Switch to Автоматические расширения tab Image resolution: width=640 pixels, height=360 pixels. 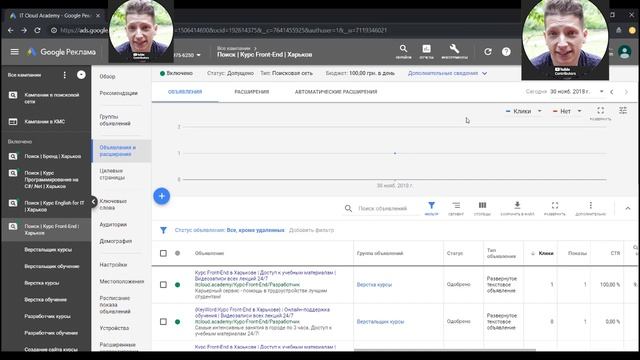click(336, 92)
